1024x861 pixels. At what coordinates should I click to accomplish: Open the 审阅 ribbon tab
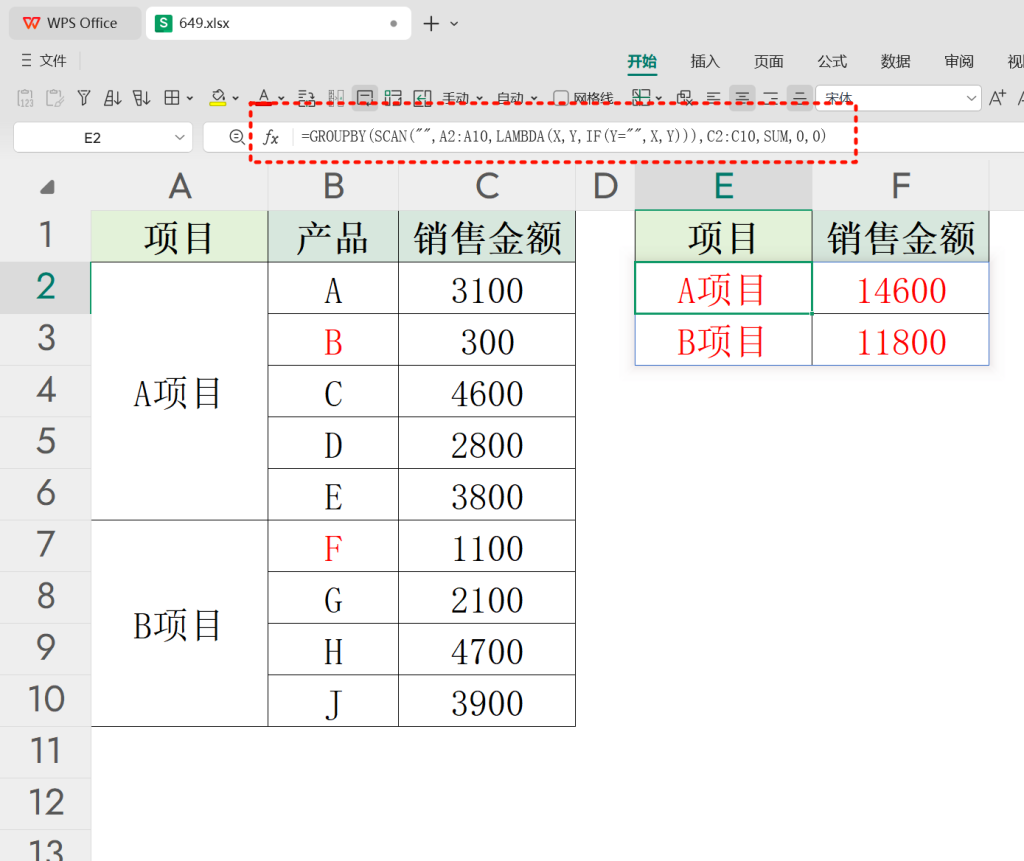[959, 61]
